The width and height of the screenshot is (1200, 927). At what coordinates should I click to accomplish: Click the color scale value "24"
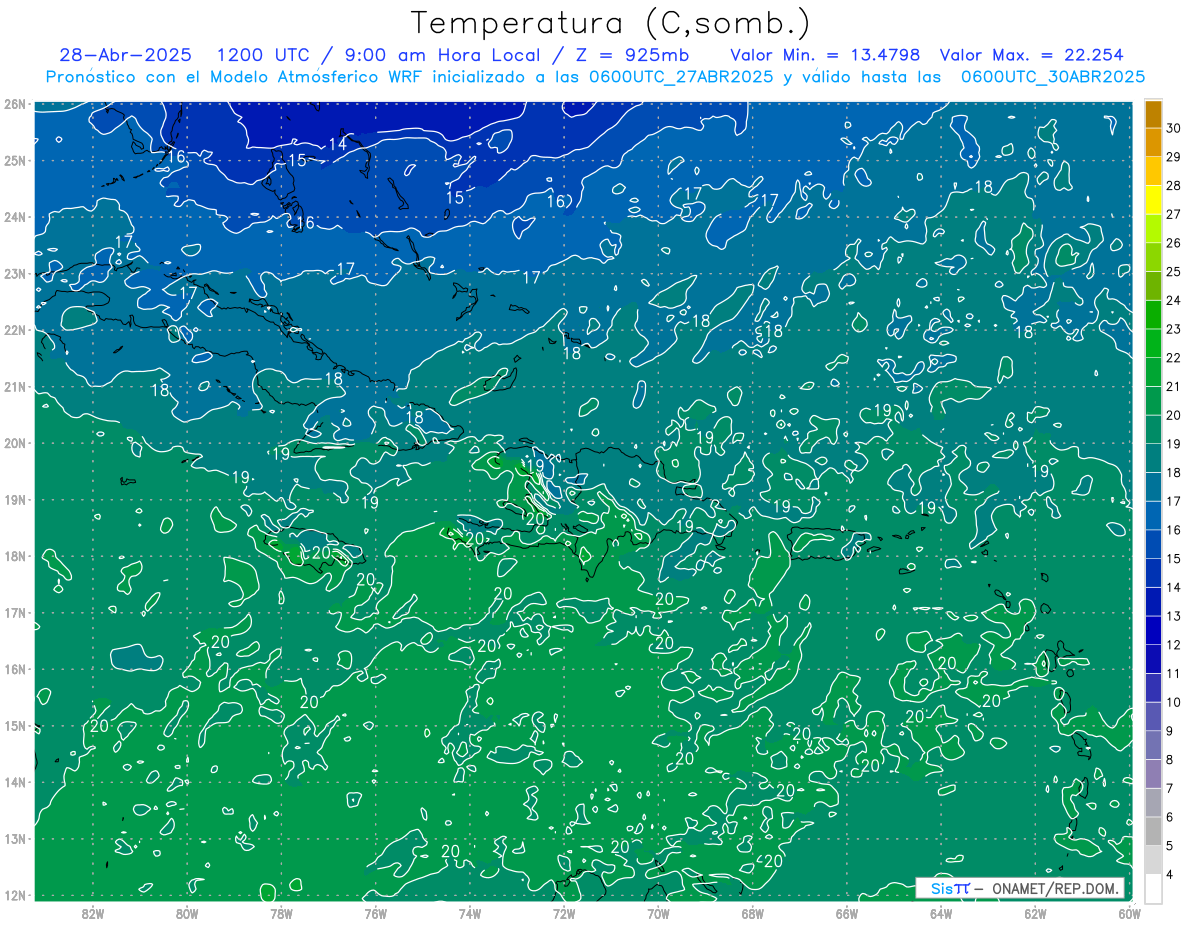1174,301
